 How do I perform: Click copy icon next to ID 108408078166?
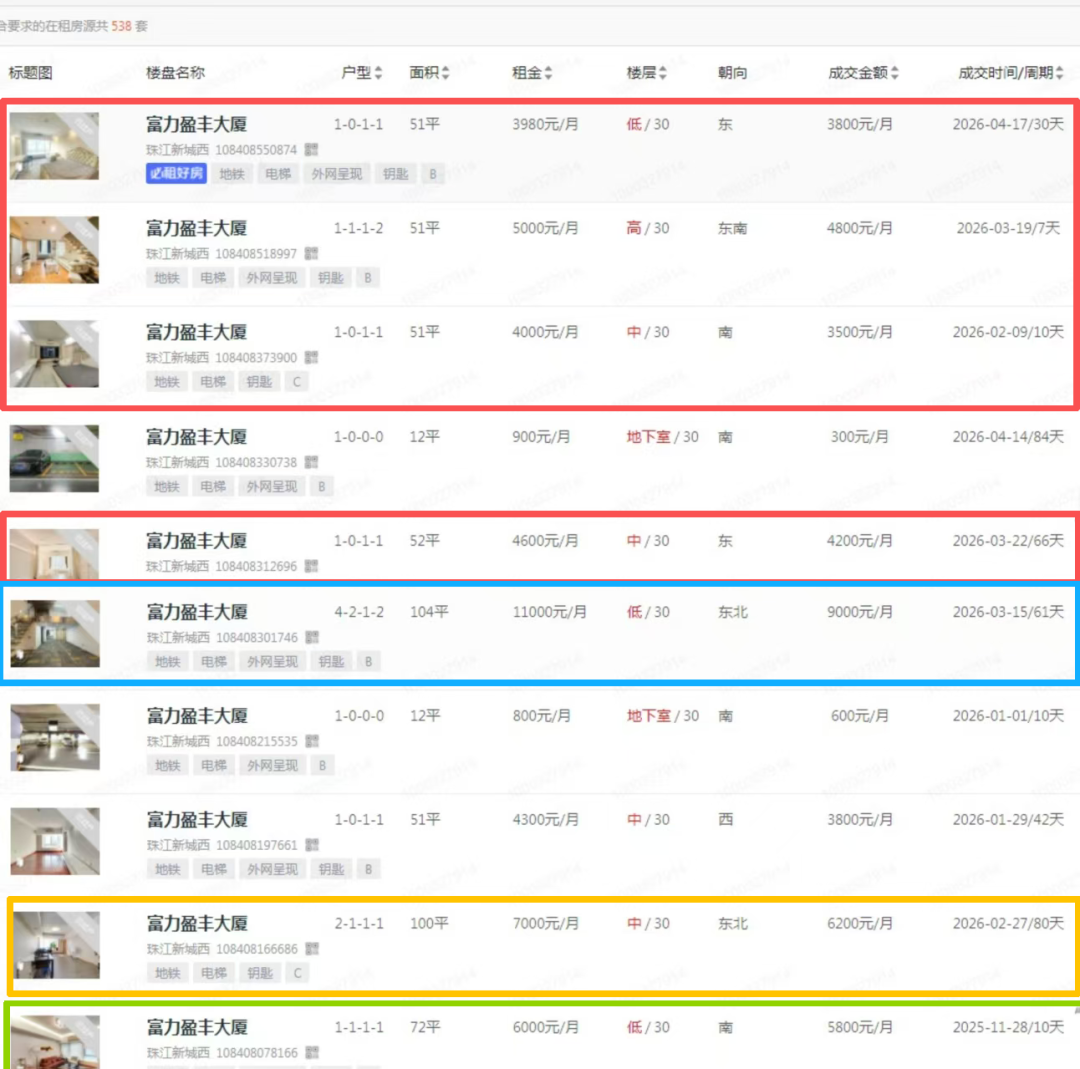point(310,1052)
